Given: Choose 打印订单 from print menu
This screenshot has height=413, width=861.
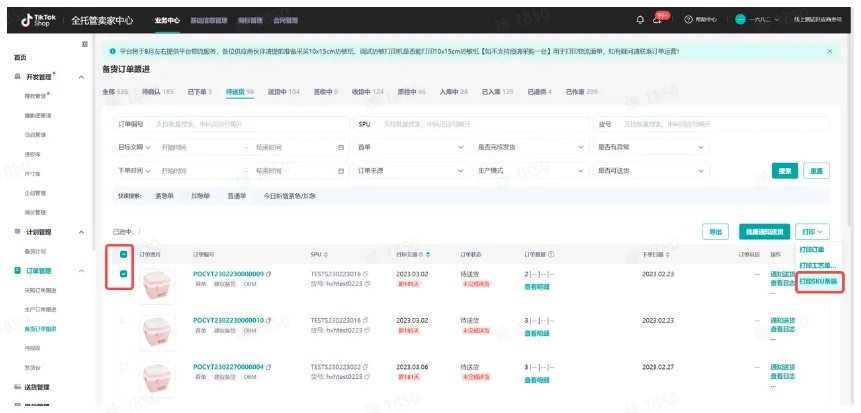Looking at the screenshot, I should coord(812,249).
